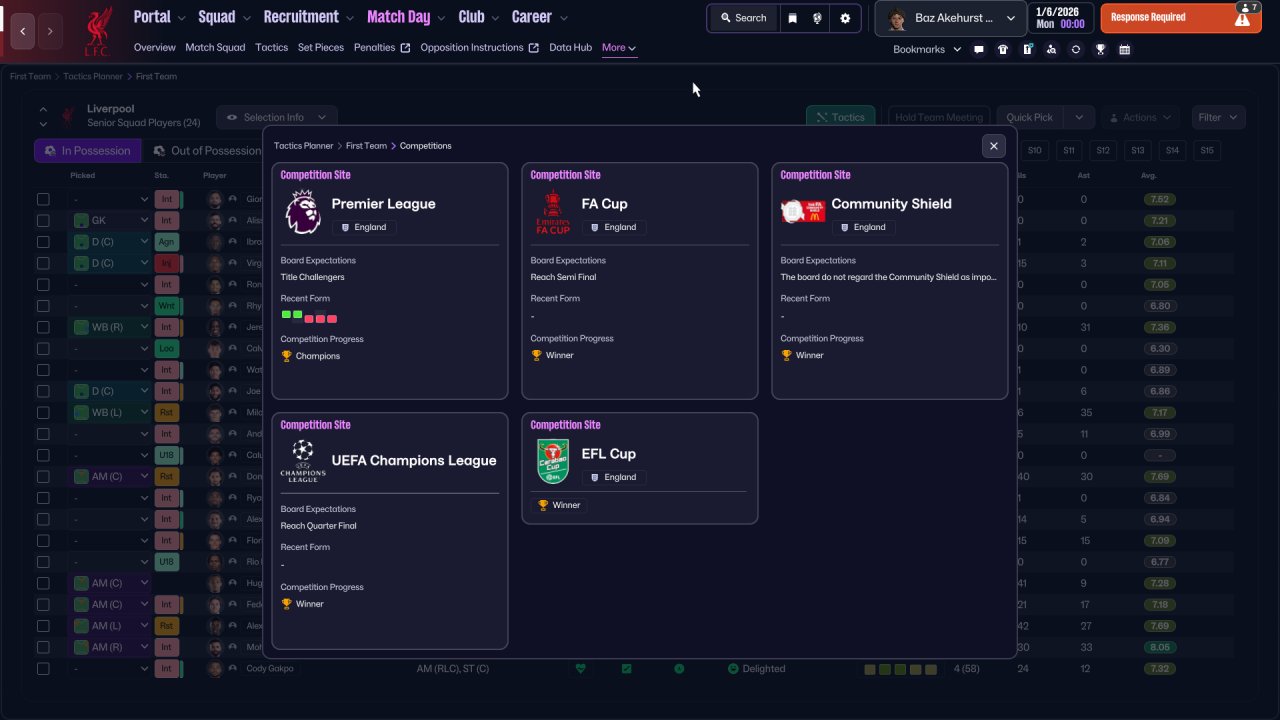Tick the checkbox on Cody Gakpo's row

pyautogui.click(x=43, y=669)
